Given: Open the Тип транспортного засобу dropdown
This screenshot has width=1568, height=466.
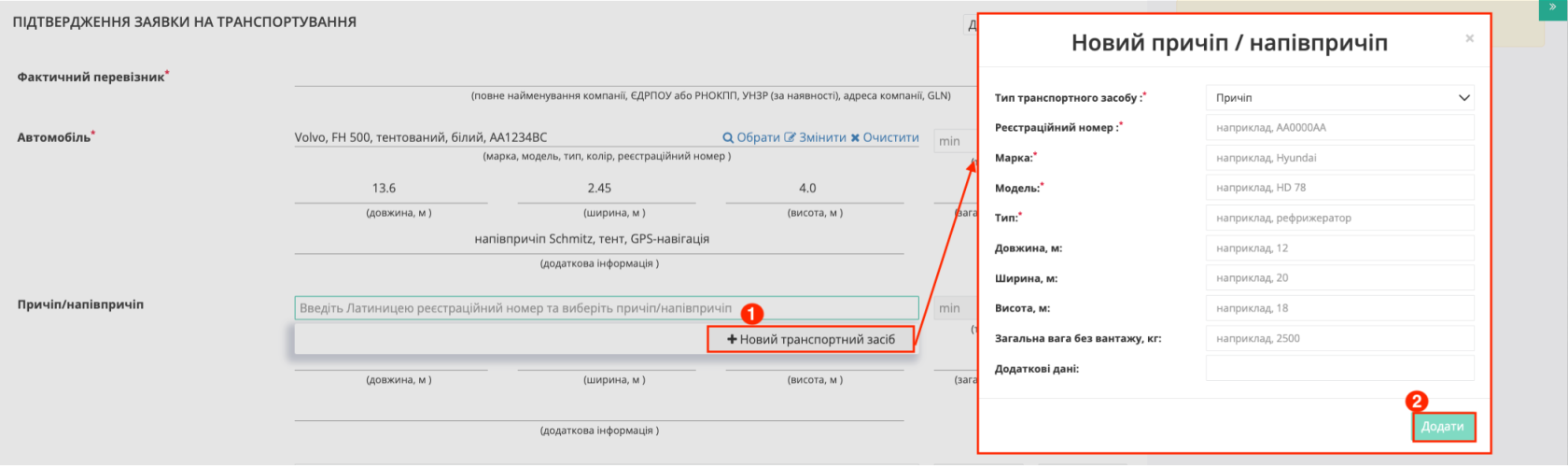Looking at the screenshot, I should tap(1339, 98).
